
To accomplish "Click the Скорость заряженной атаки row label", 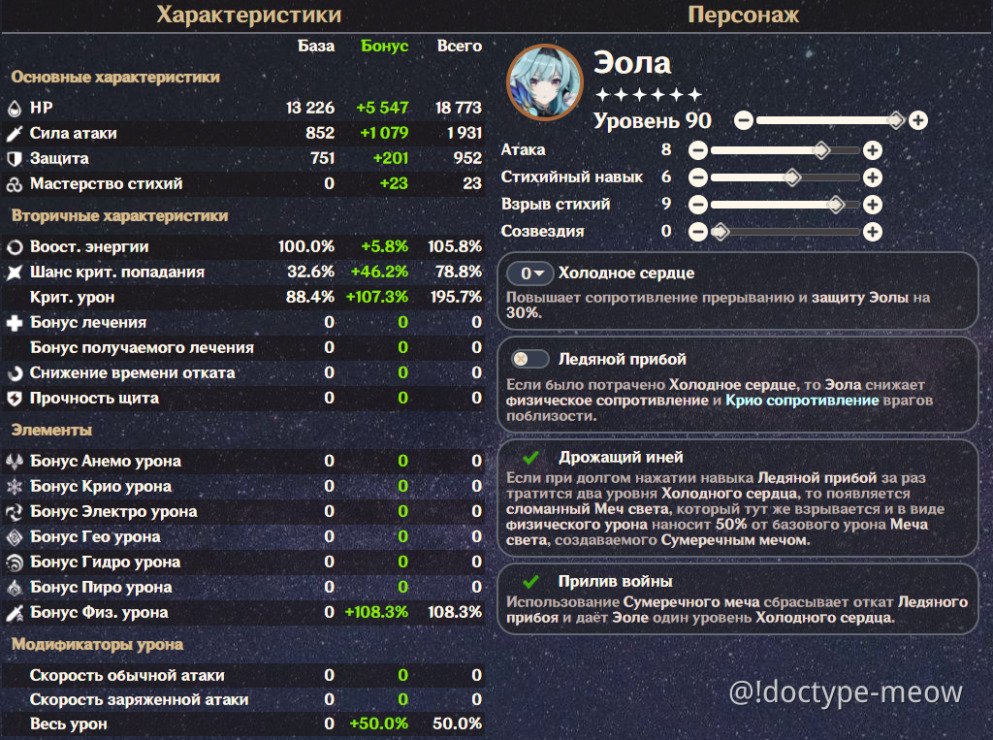I will 139,700.
